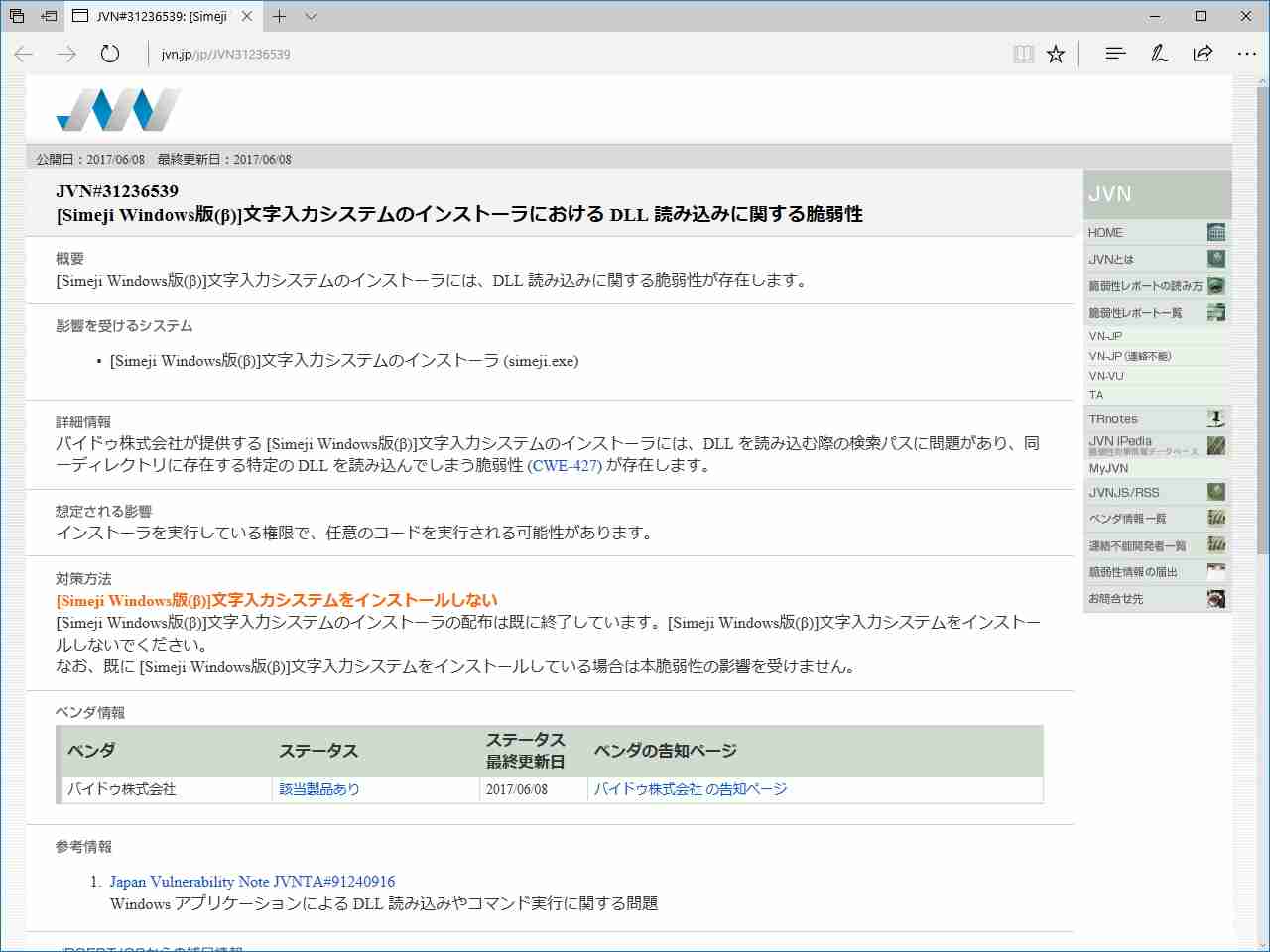The image size is (1270, 952).
Task: Open the Hub (favorites and history) panel
Action: point(1115,54)
